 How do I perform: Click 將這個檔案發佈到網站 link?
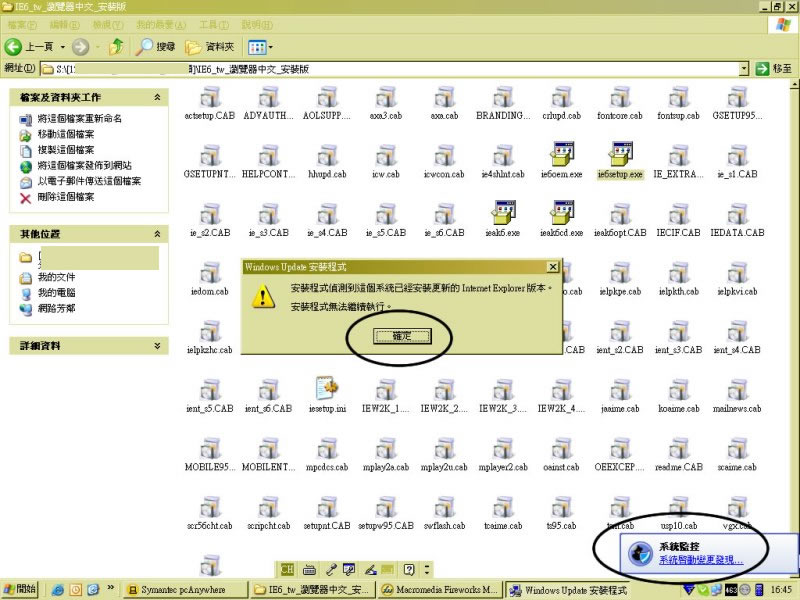tap(85, 165)
